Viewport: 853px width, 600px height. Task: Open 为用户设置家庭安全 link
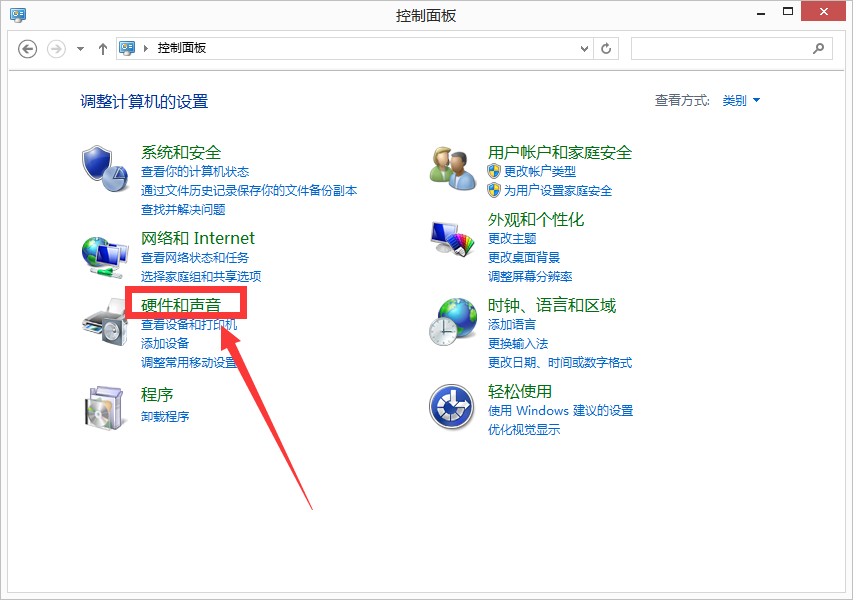[x=558, y=191]
